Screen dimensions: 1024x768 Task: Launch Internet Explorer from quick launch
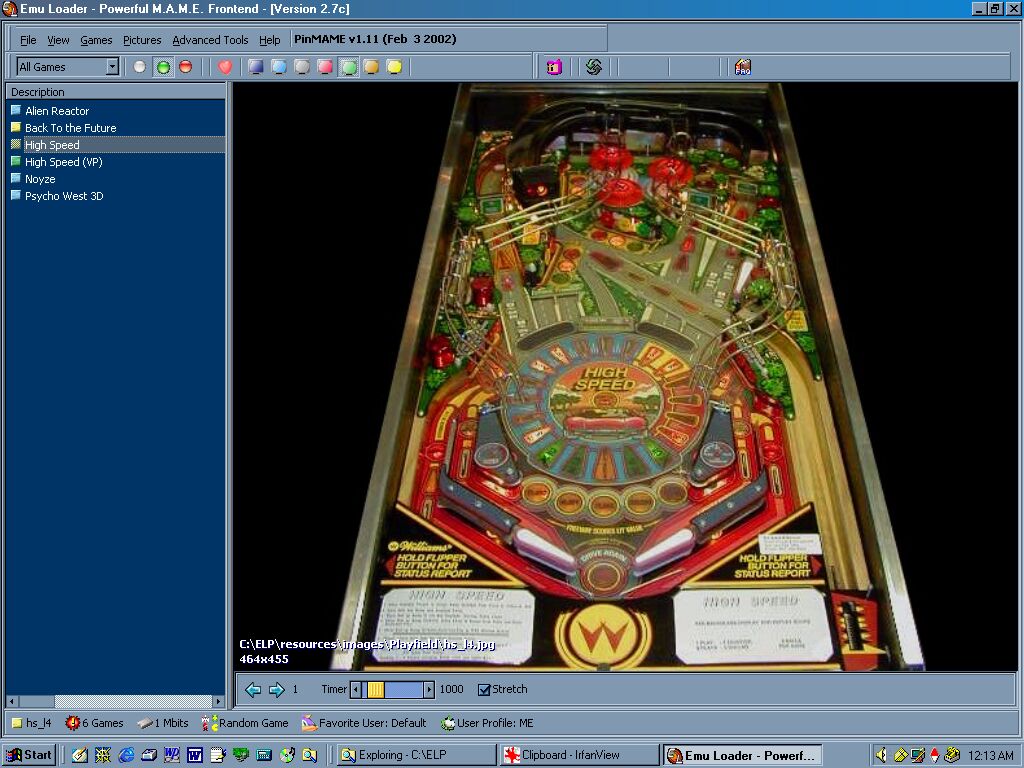coord(126,755)
